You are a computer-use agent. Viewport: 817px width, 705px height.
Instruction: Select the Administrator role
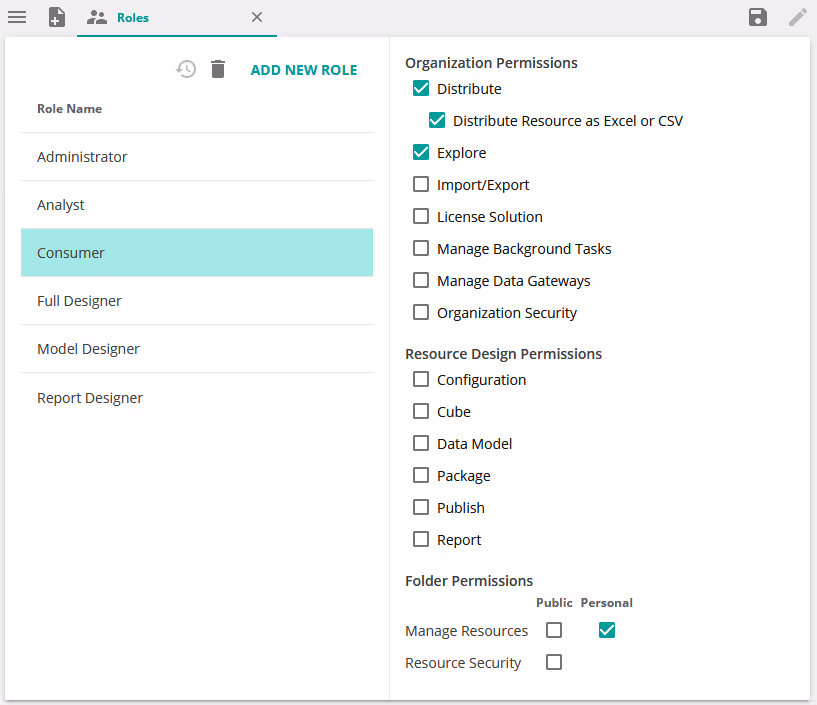82,157
